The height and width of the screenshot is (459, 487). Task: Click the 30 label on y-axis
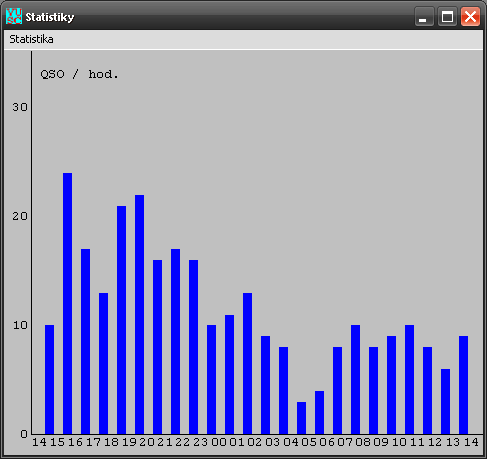[20, 107]
